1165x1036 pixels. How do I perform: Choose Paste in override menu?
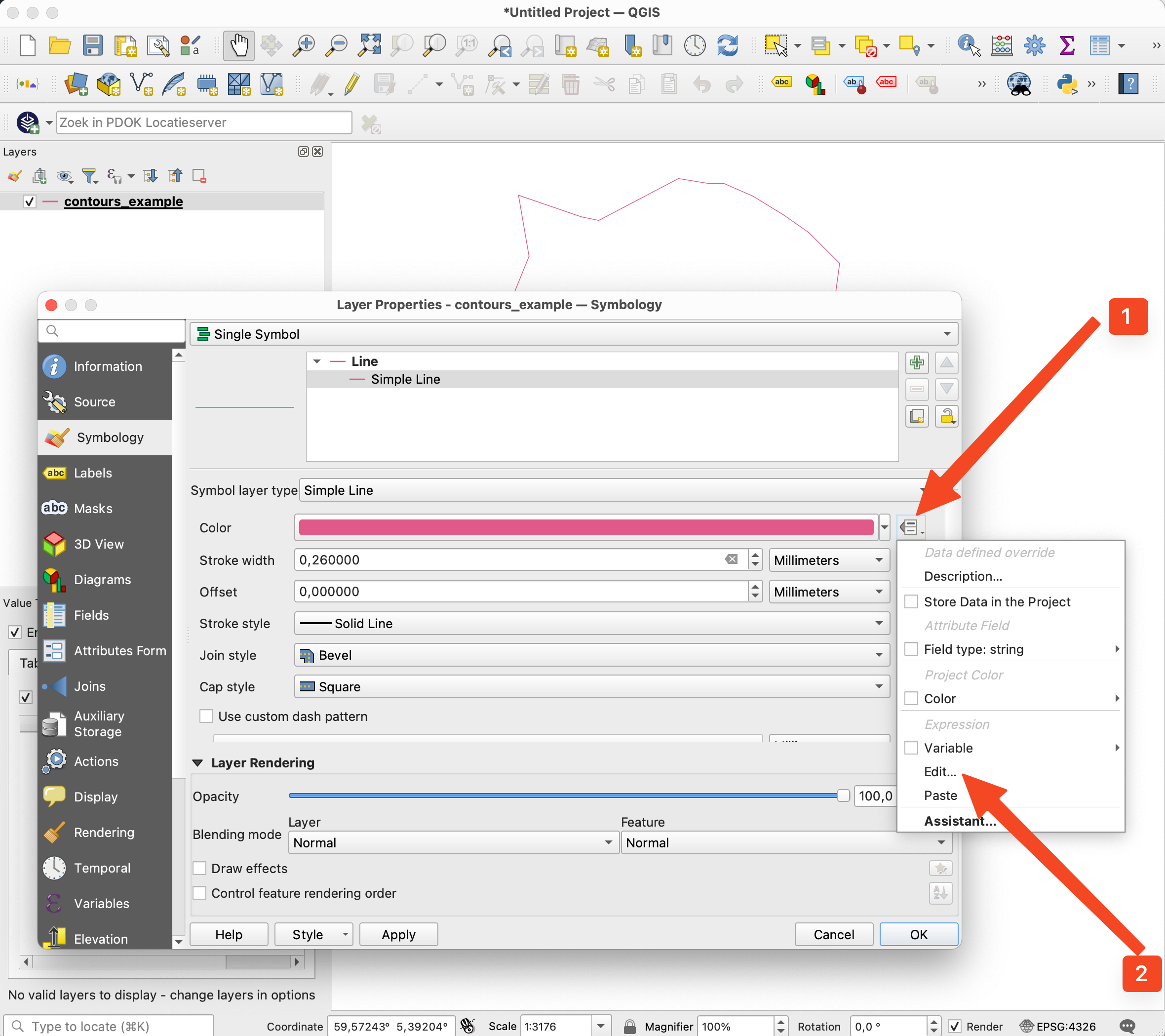click(x=940, y=796)
